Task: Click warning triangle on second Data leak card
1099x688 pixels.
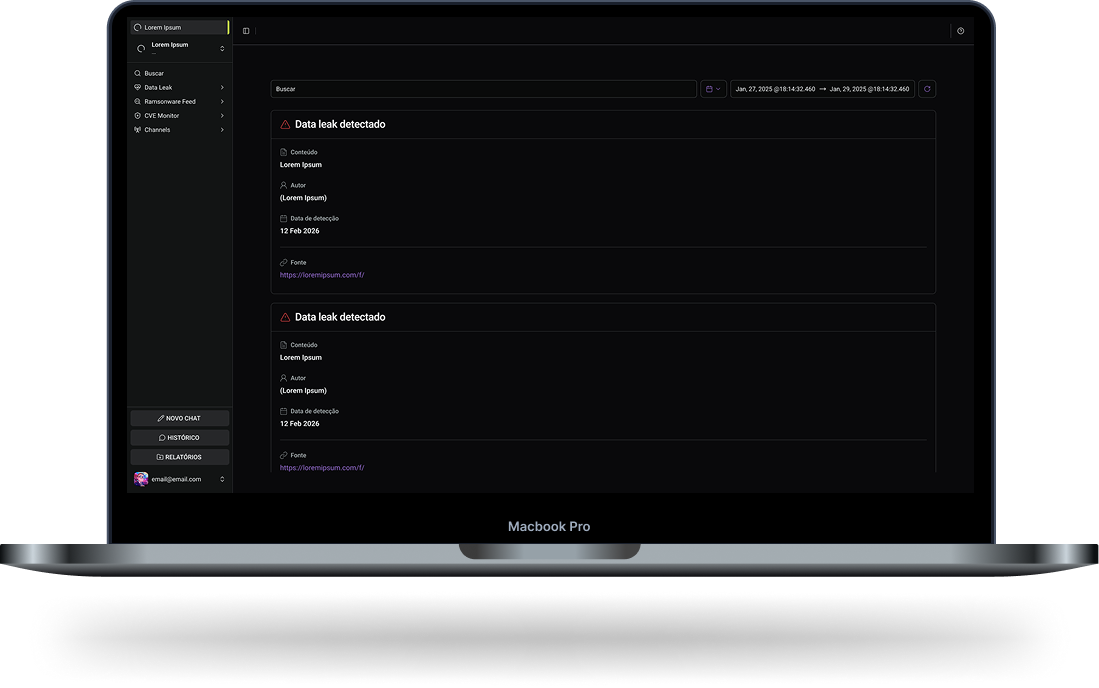Action: pyautogui.click(x=285, y=317)
